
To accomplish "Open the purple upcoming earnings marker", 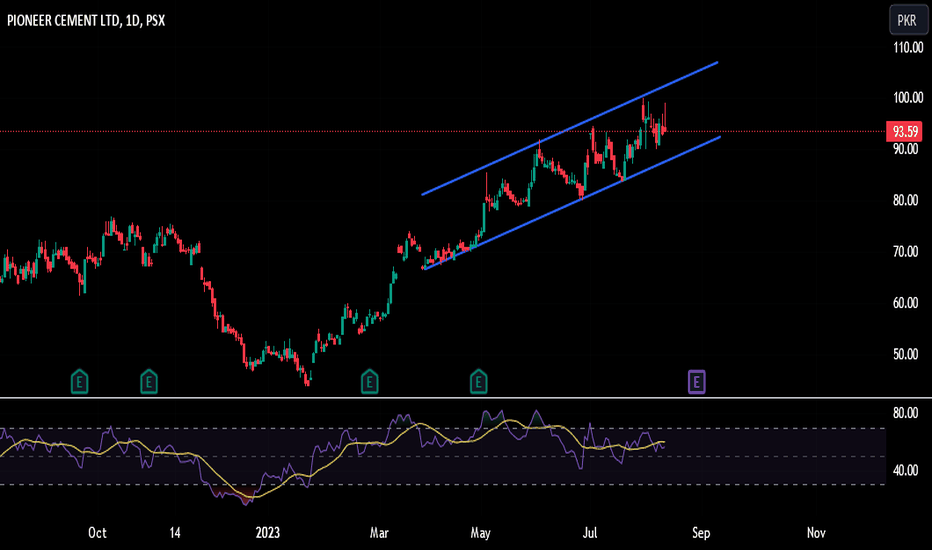I will point(697,382).
